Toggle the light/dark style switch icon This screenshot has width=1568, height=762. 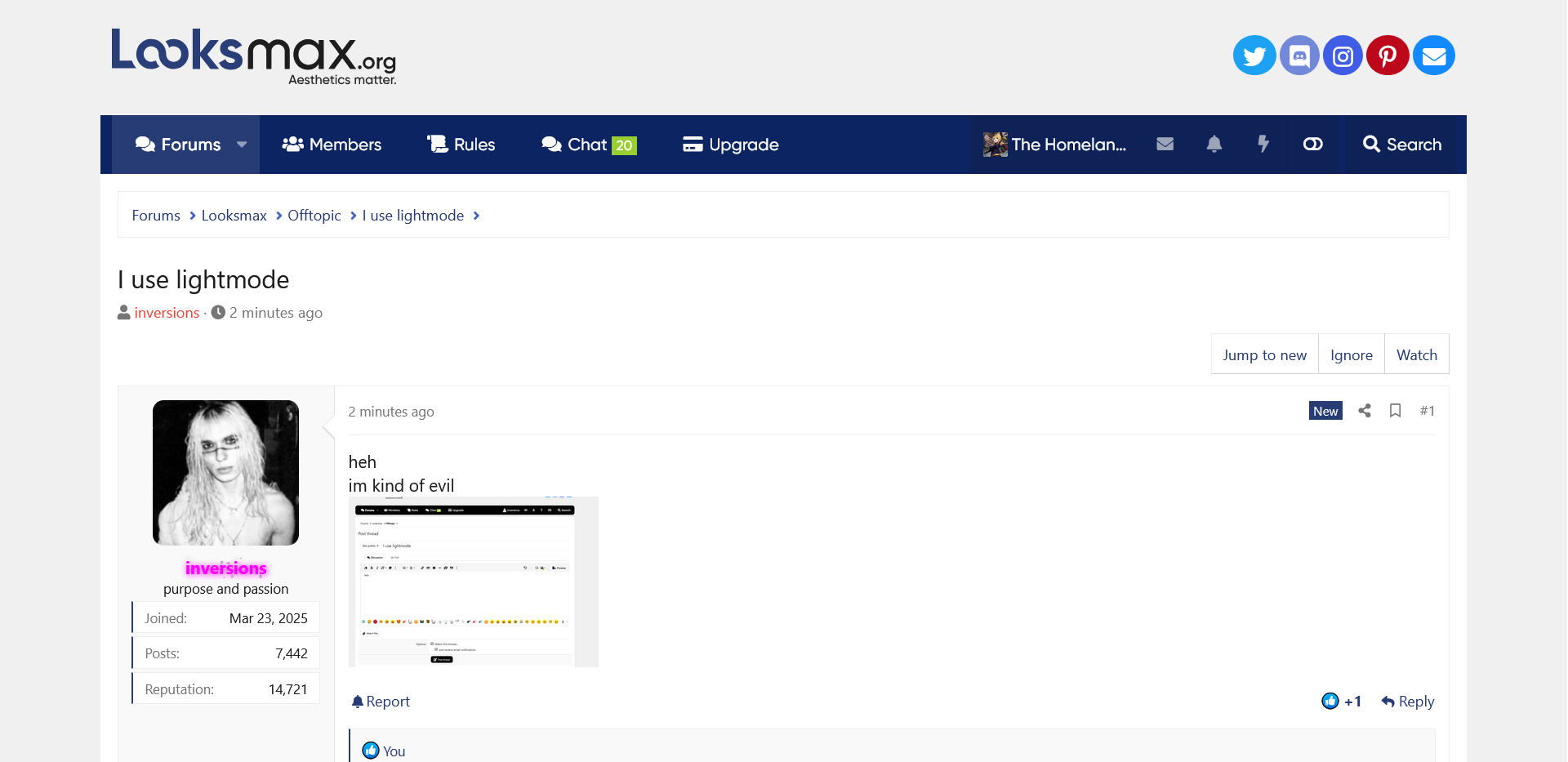[1312, 145]
